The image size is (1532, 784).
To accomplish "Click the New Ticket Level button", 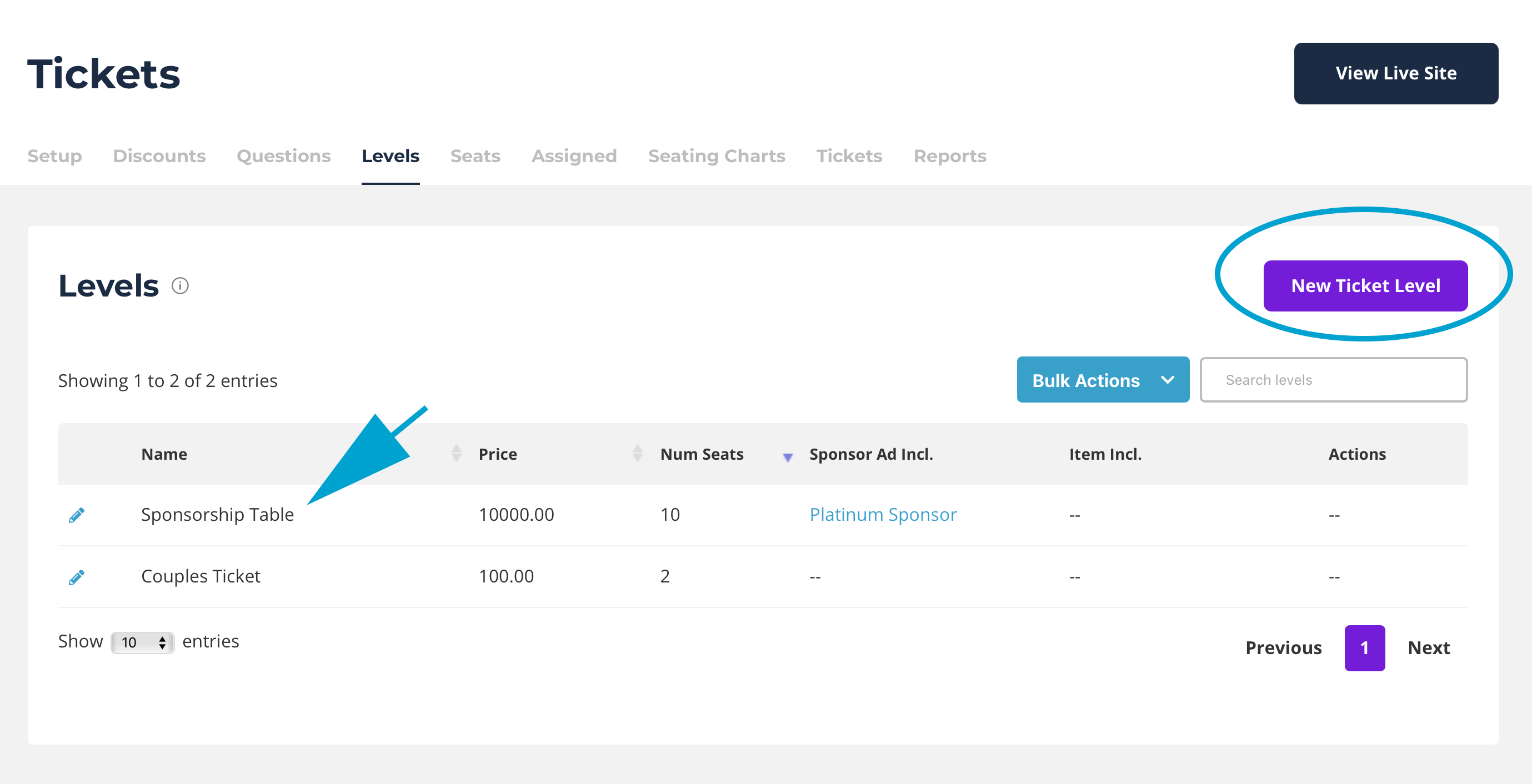I will tap(1365, 286).
